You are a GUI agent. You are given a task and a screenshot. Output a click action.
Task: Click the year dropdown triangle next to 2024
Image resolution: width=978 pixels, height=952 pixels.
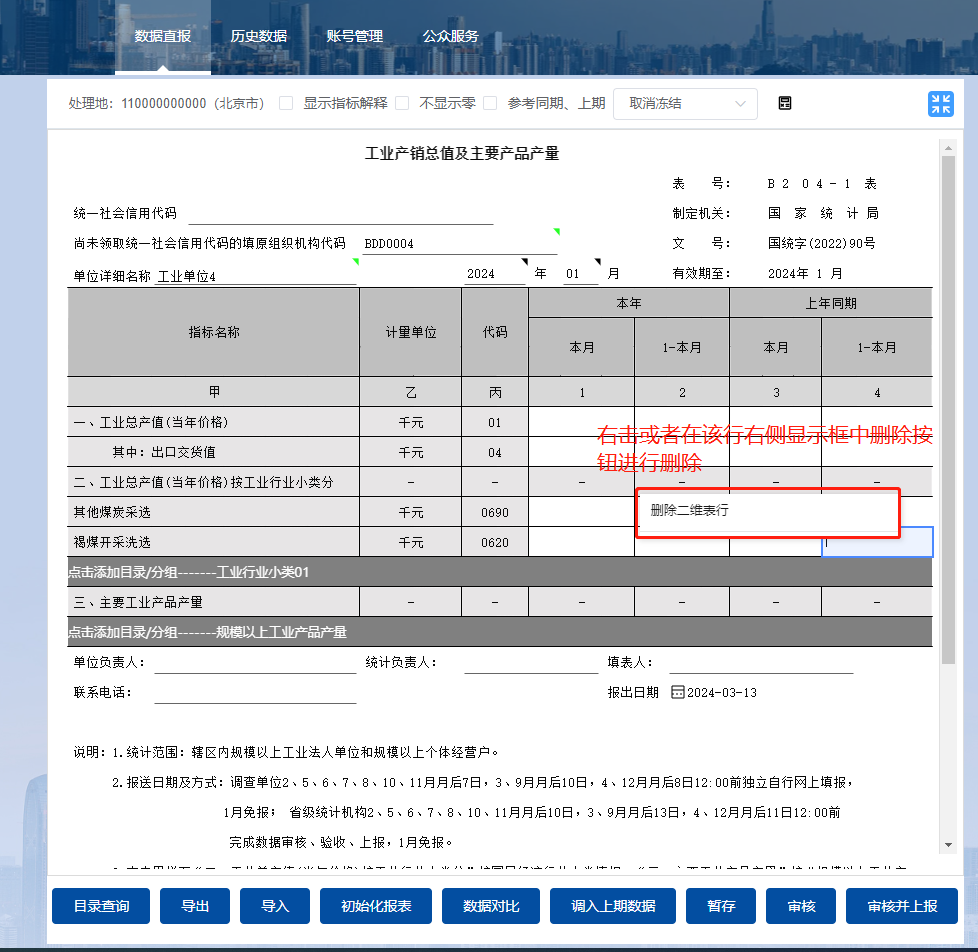(524, 263)
